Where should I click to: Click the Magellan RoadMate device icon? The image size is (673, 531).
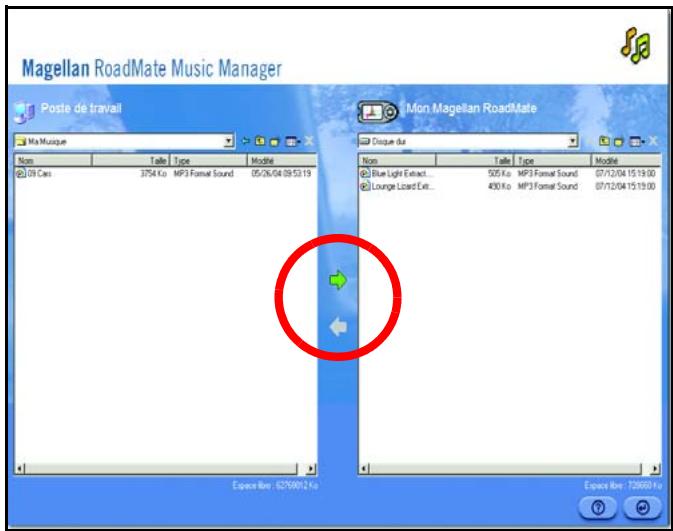[x=378, y=112]
